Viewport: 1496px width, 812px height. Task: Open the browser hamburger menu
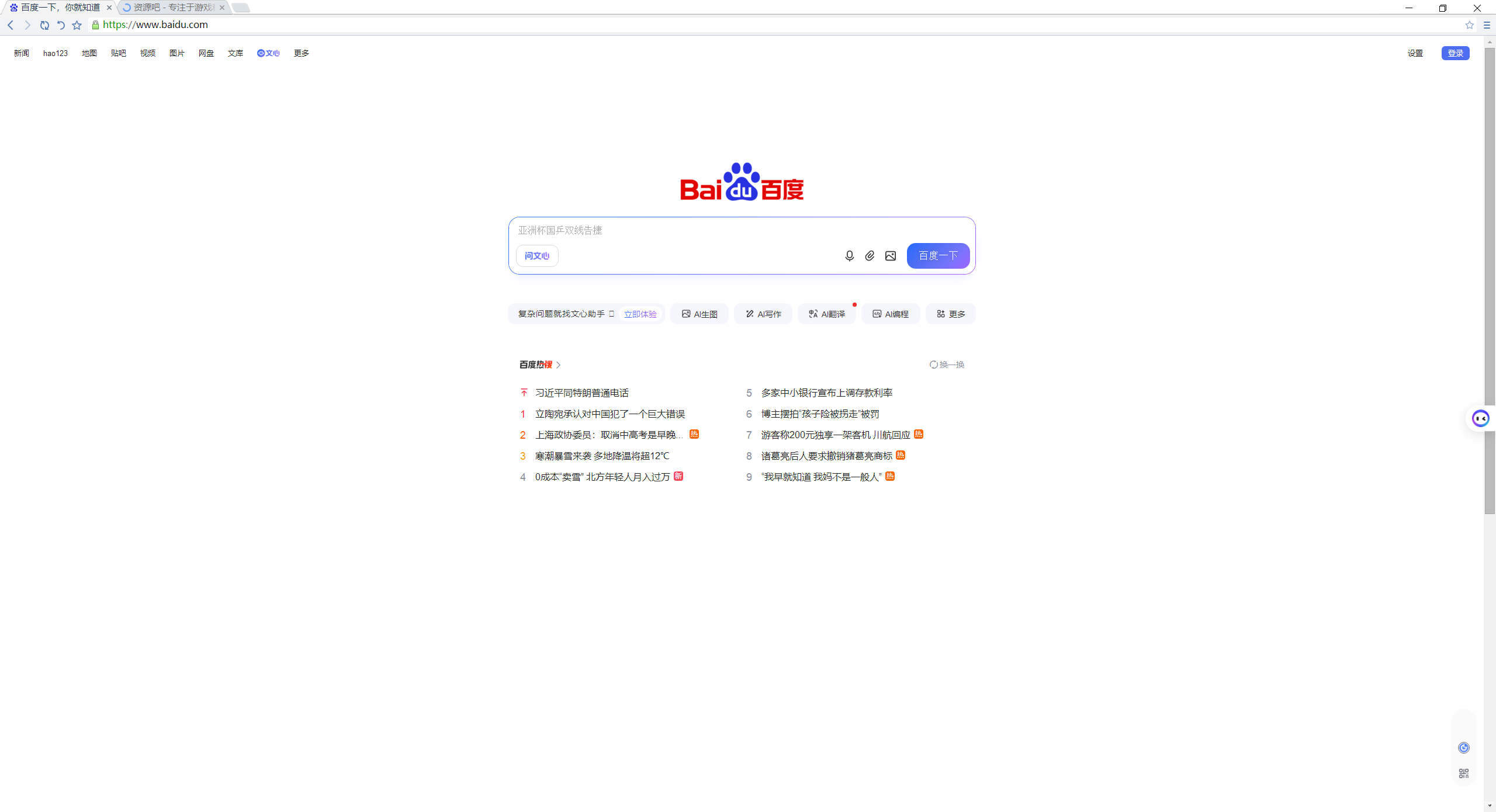pyautogui.click(x=1487, y=25)
